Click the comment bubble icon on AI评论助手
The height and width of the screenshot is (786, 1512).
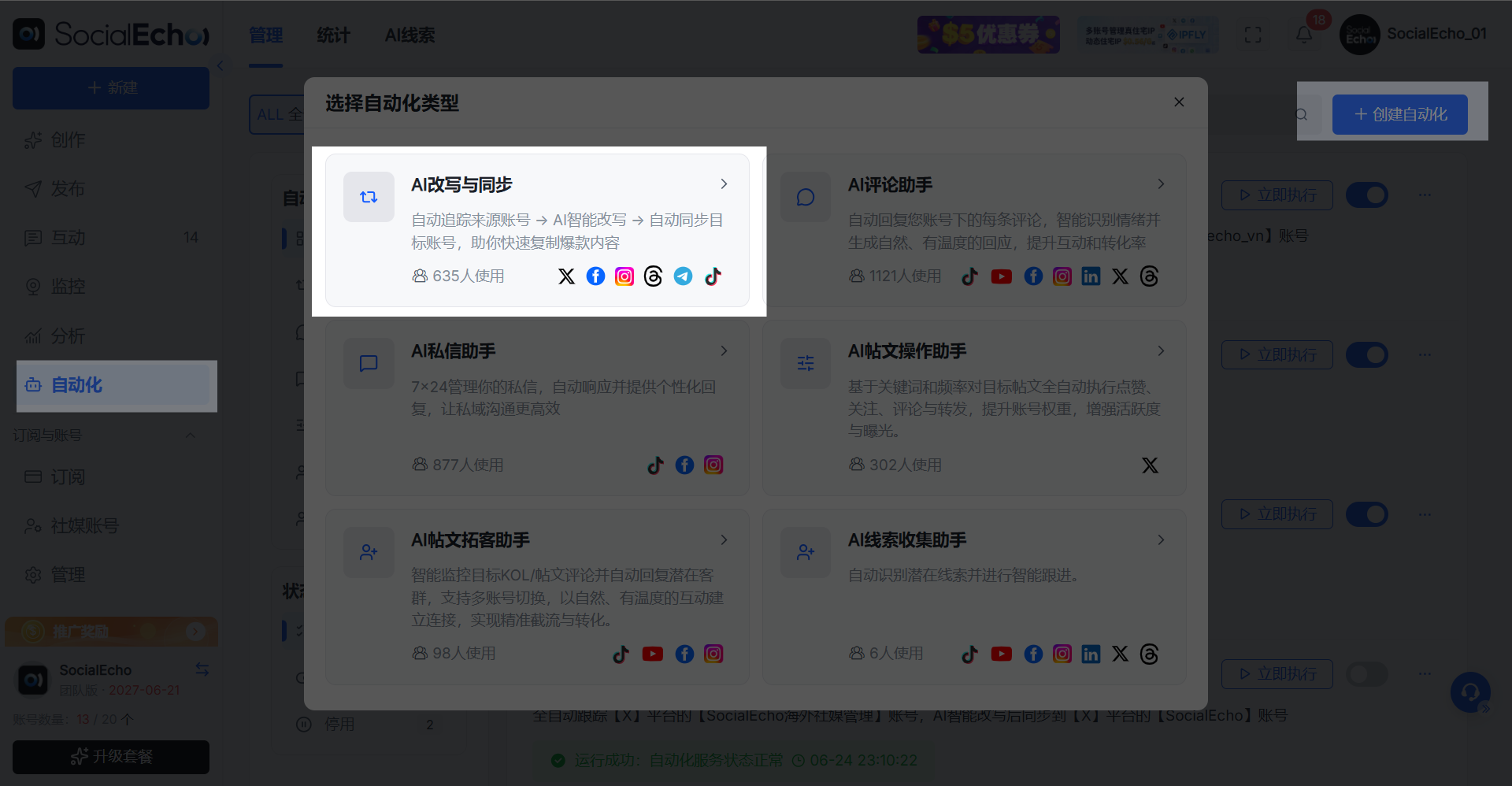coord(806,197)
